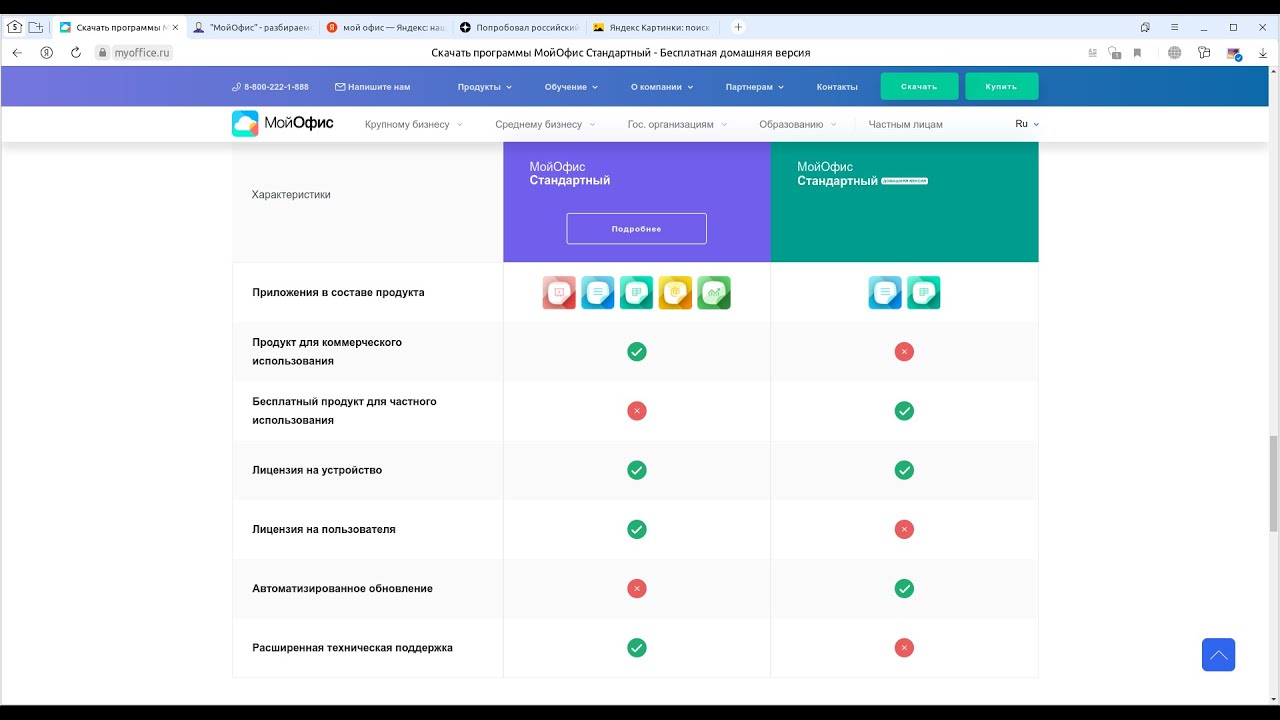Screen dimensions: 1280x720
Task: Expand the Крупному бизнесу menu
Action: (414, 124)
